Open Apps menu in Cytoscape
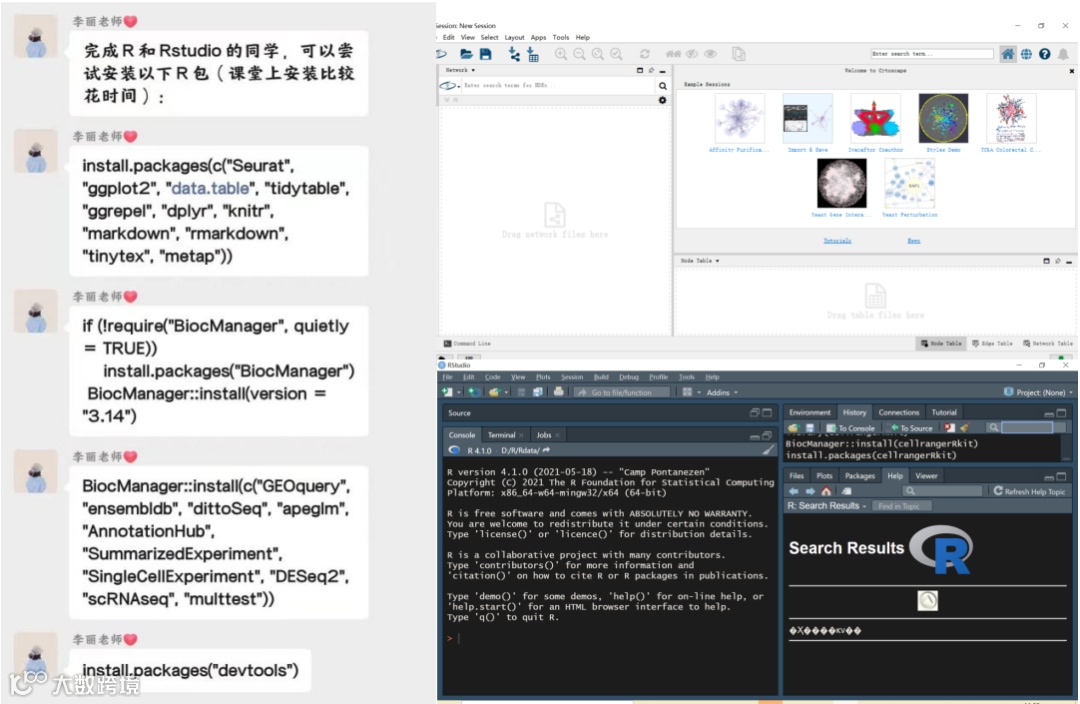 tap(539, 38)
